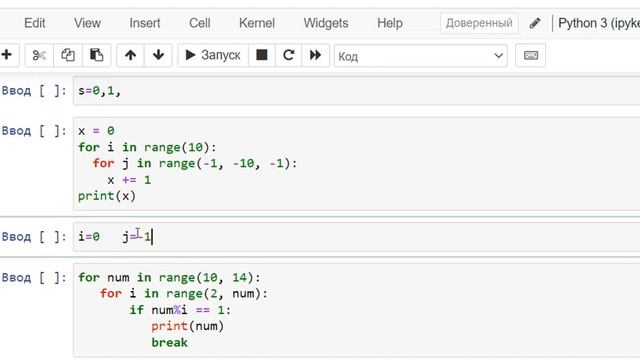640x360 pixels.
Task: Click the line if num%i == 1:
Action: [180, 310]
